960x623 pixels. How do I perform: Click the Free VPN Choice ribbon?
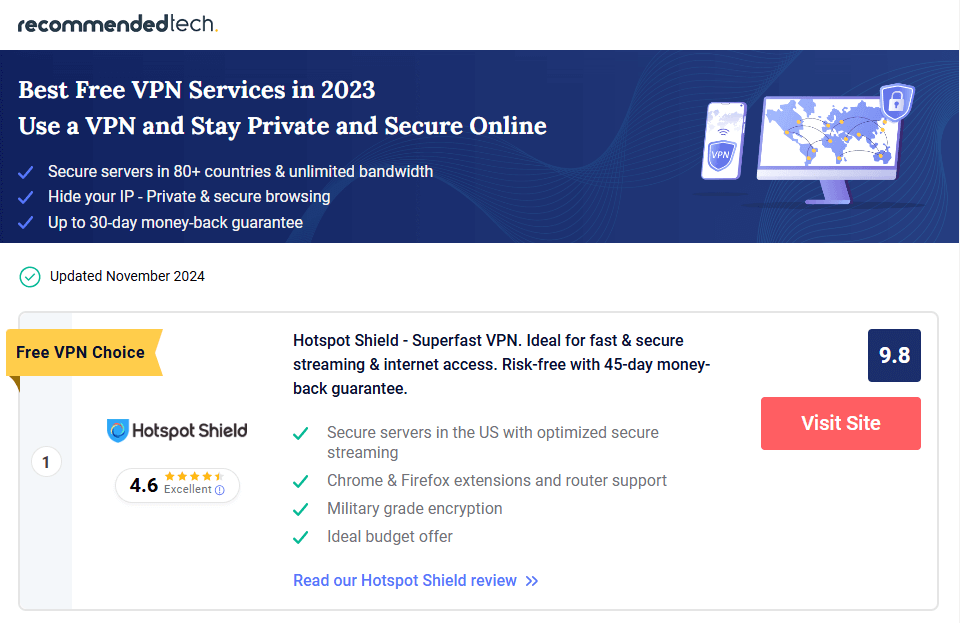[x=82, y=353]
